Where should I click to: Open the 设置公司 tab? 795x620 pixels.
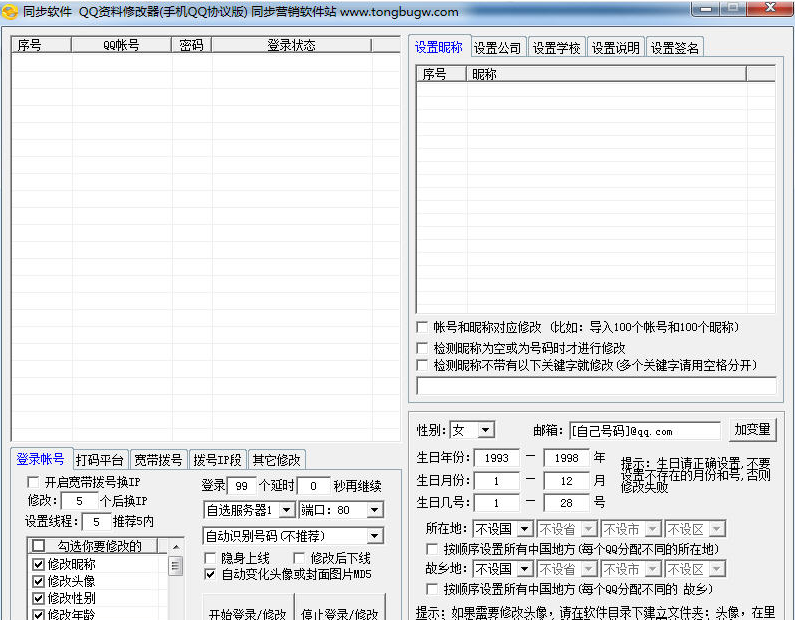click(497, 48)
